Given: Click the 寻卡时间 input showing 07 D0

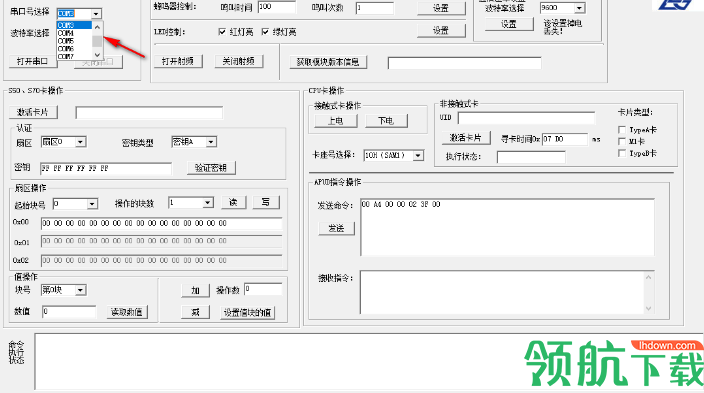Looking at the screenshot, I should 565,139.
